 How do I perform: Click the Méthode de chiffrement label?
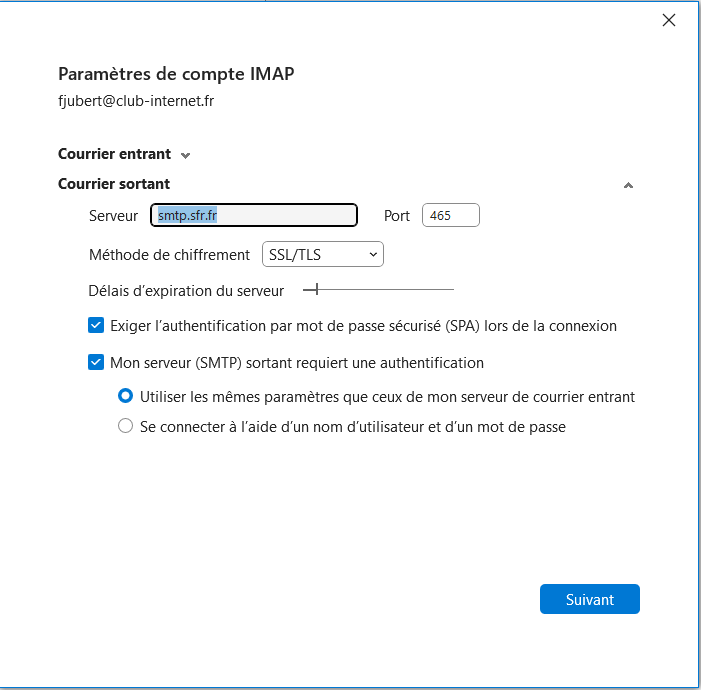(x=169, y=255)
